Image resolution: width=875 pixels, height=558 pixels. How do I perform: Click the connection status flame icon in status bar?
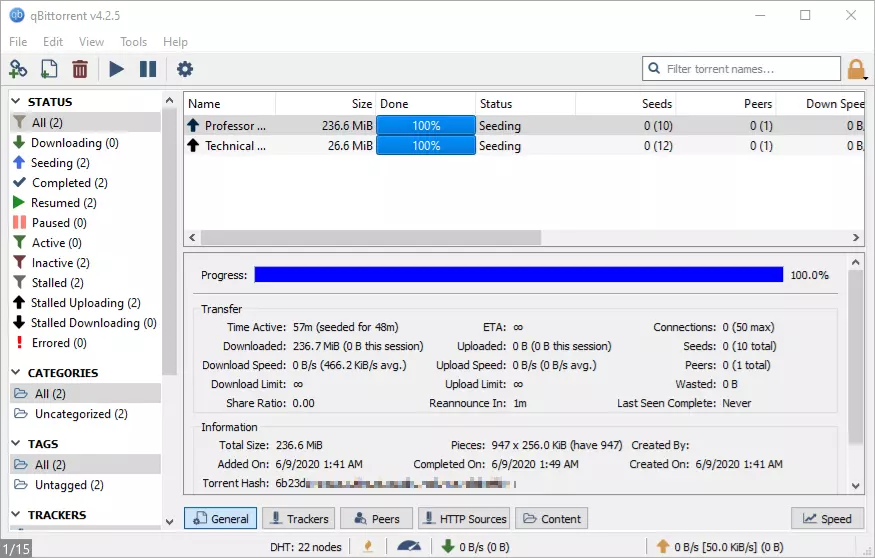point(368,546)
